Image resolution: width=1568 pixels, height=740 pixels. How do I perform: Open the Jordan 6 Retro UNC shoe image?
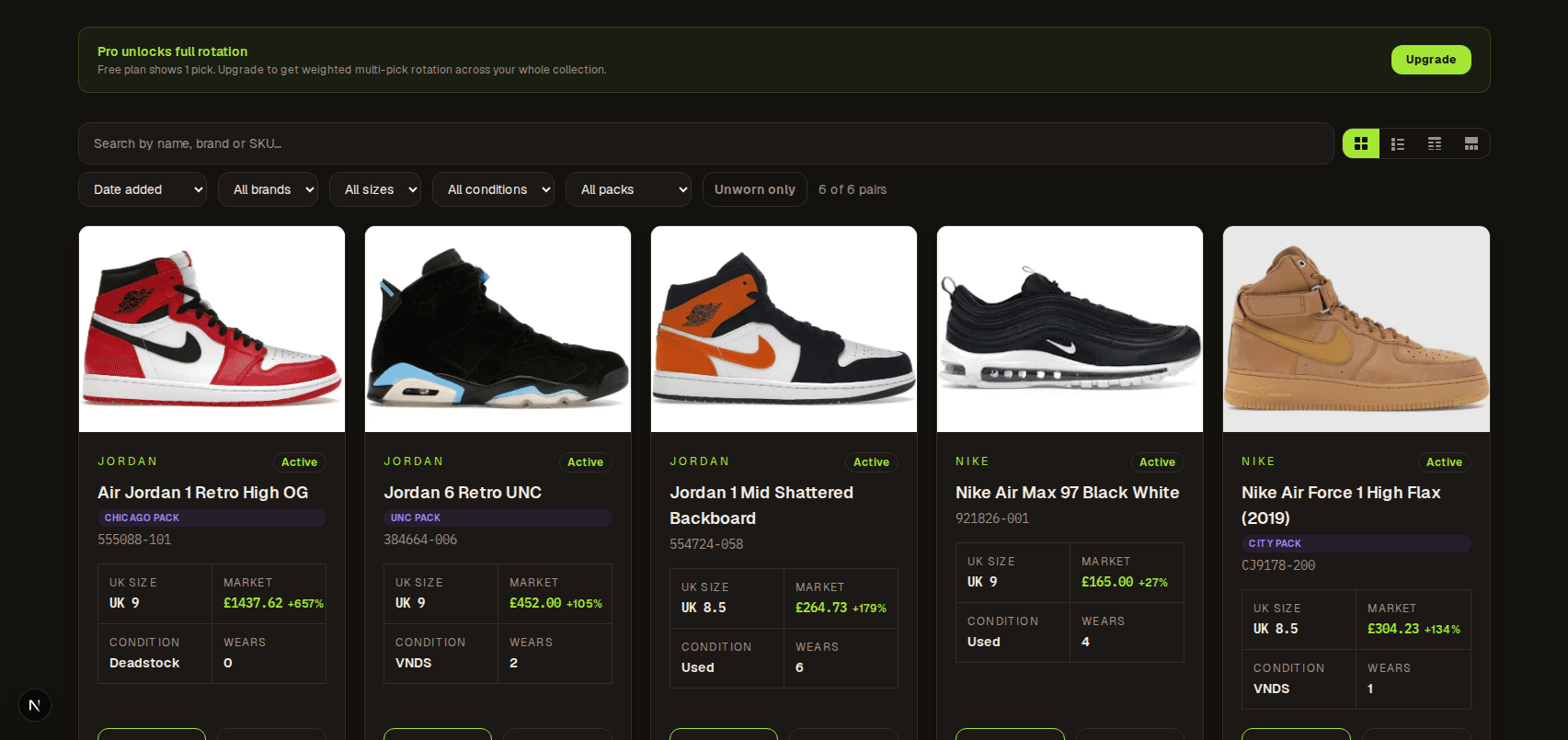click(498, 329)
